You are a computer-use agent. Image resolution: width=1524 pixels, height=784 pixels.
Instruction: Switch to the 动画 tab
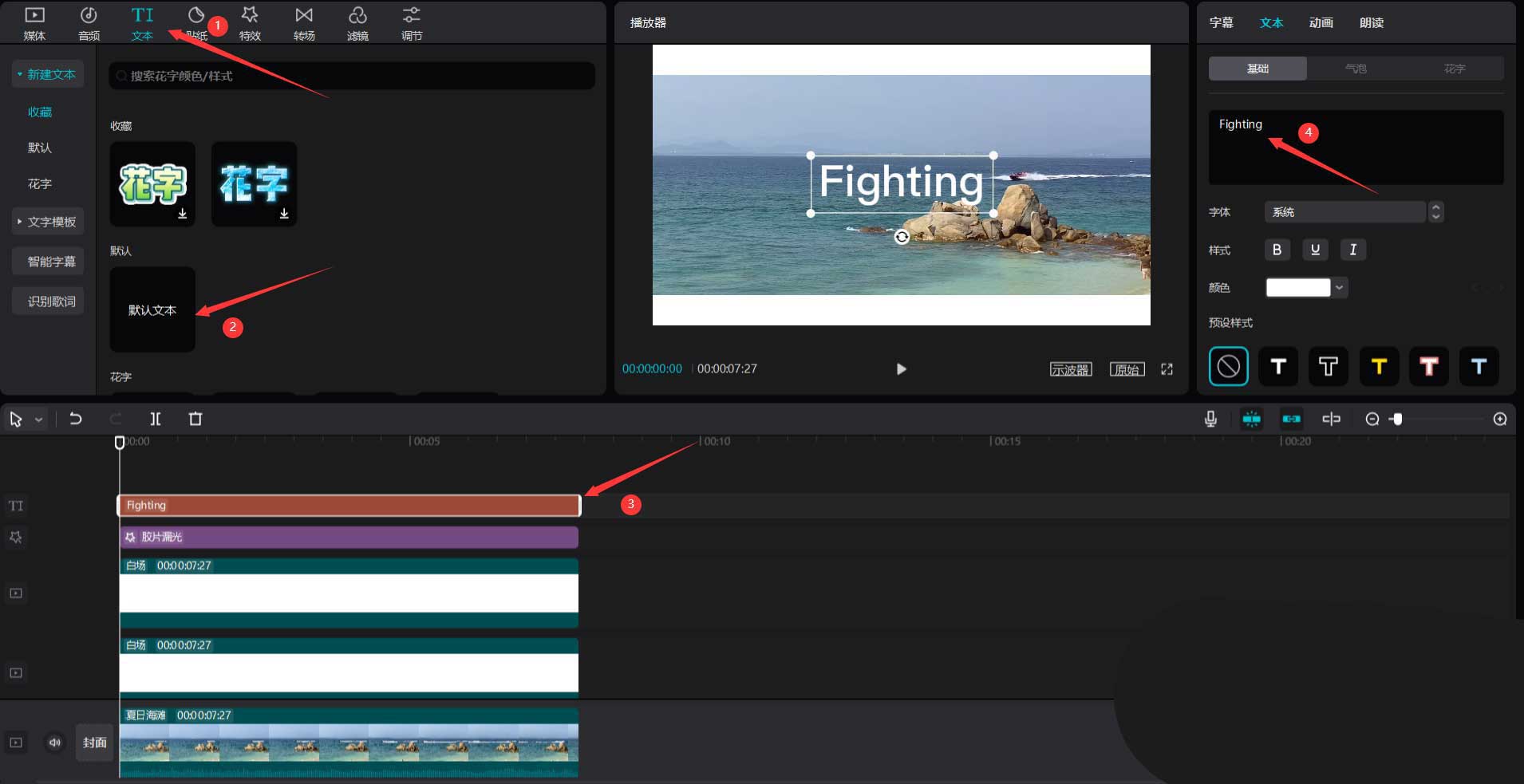(1321, 22)
